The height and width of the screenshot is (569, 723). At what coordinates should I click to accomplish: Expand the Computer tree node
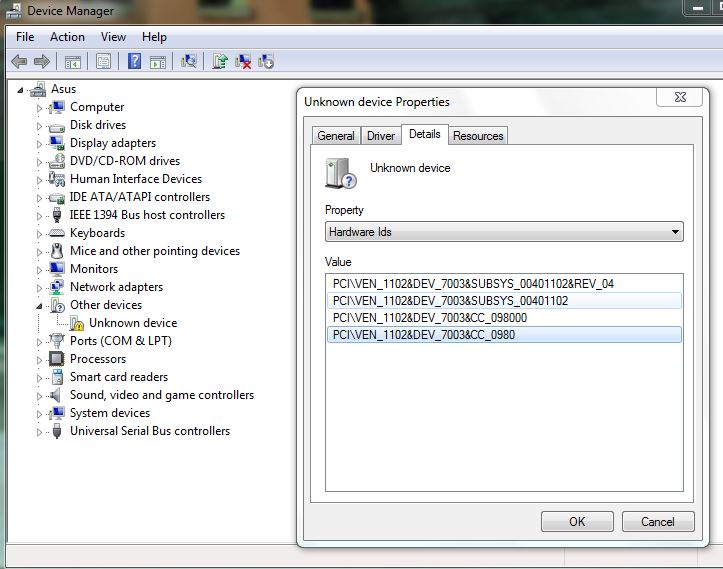click(x=39, y=108)
